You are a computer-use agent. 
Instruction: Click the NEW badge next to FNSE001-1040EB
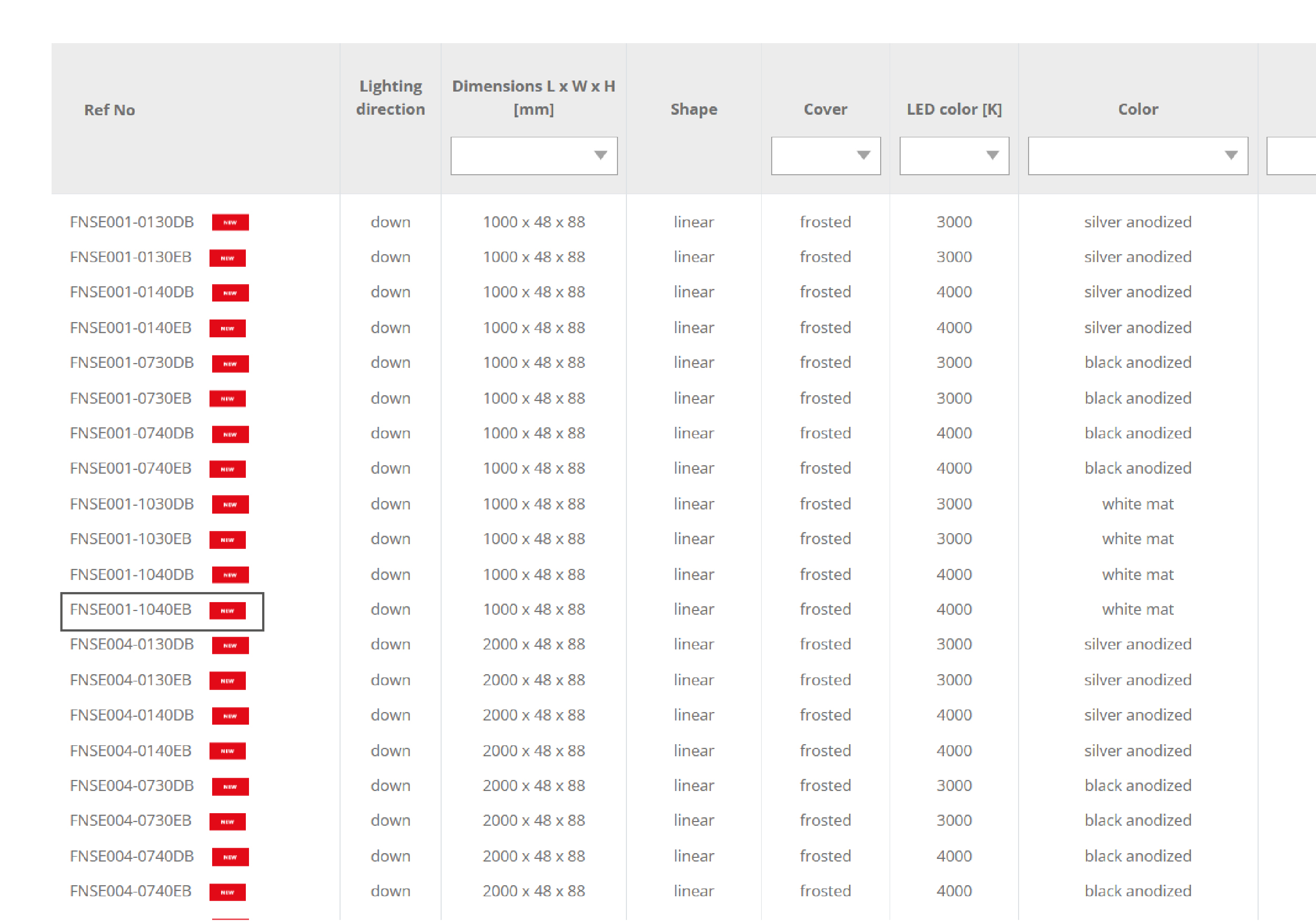[227, 610]
